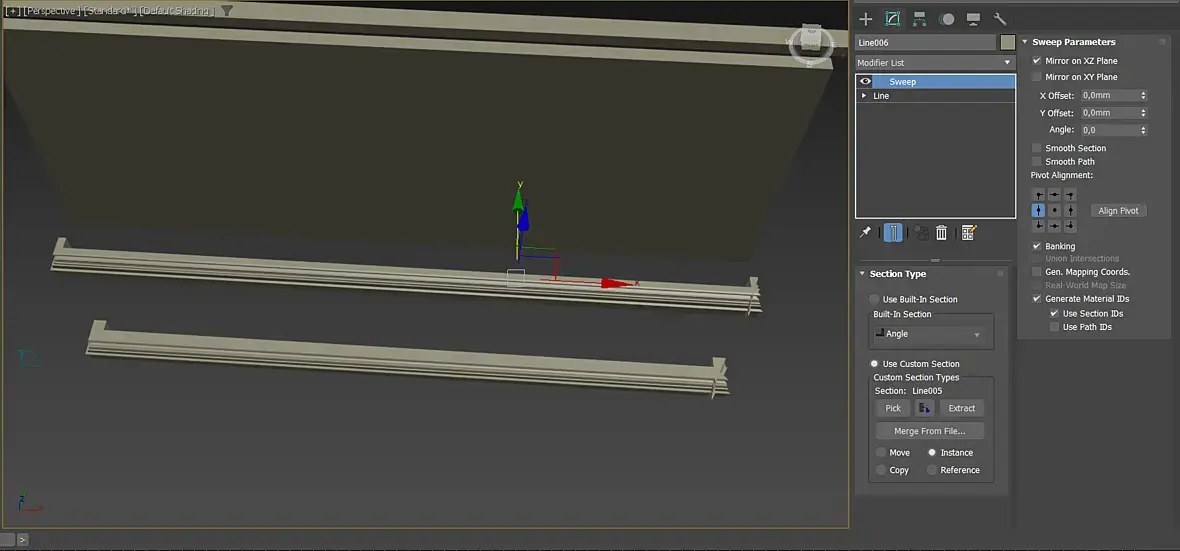Viewport: 1180px width, 551px height.
Task: Switch to the Modify panel tab
Action: 893,19
